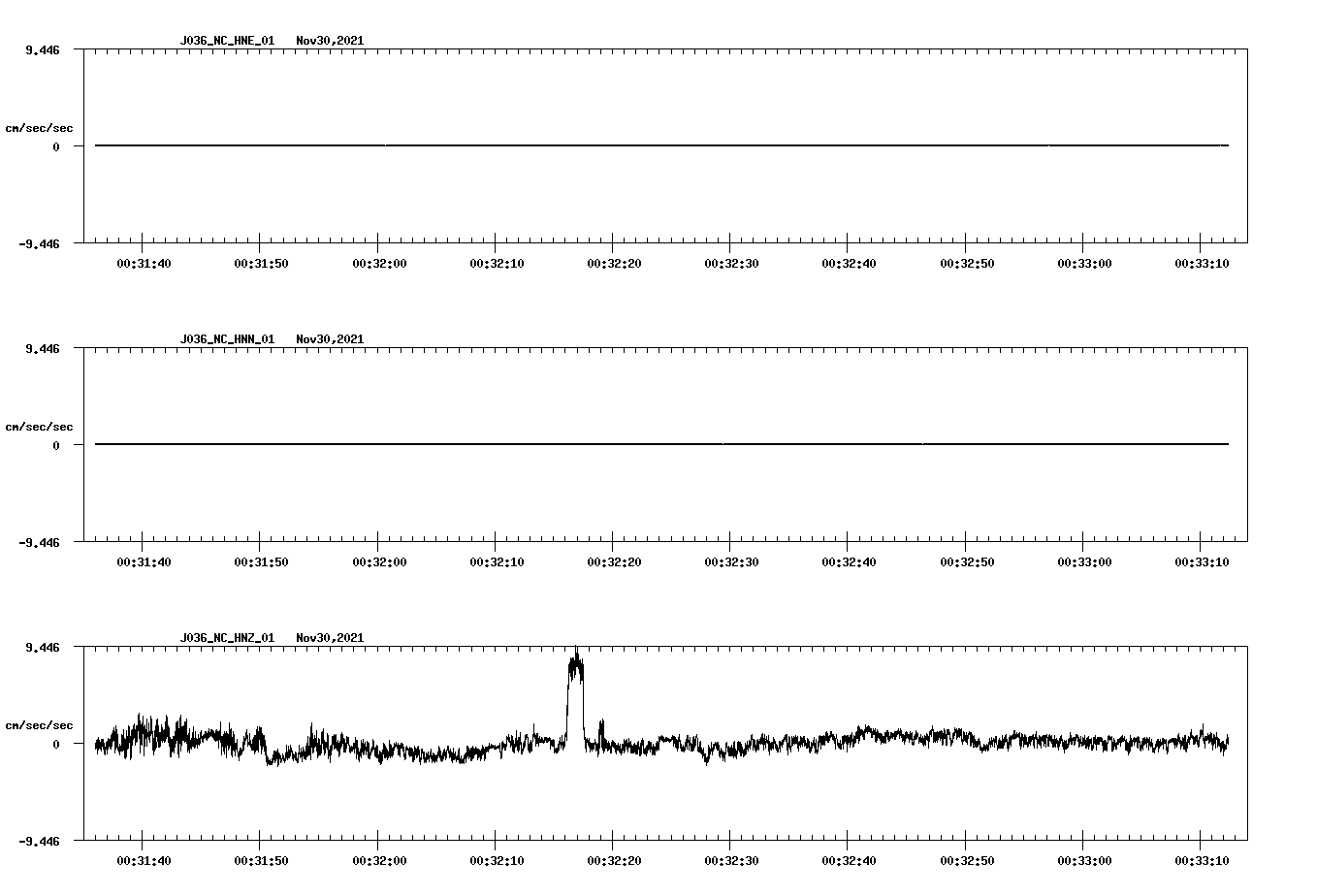Click the cm/sec/sec unit label of HNZ plot
Viewport: 1317px width, 896px height.
click(x=39, y=725)
